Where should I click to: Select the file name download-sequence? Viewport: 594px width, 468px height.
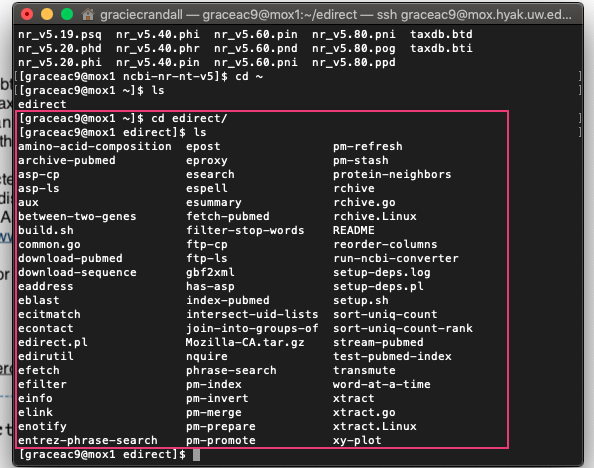click(x=77, y=272)
